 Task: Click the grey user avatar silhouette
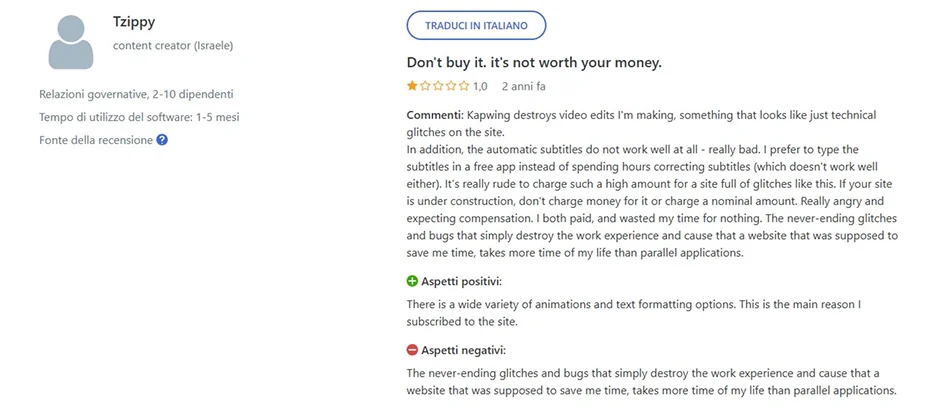click(x=71, y=42)
